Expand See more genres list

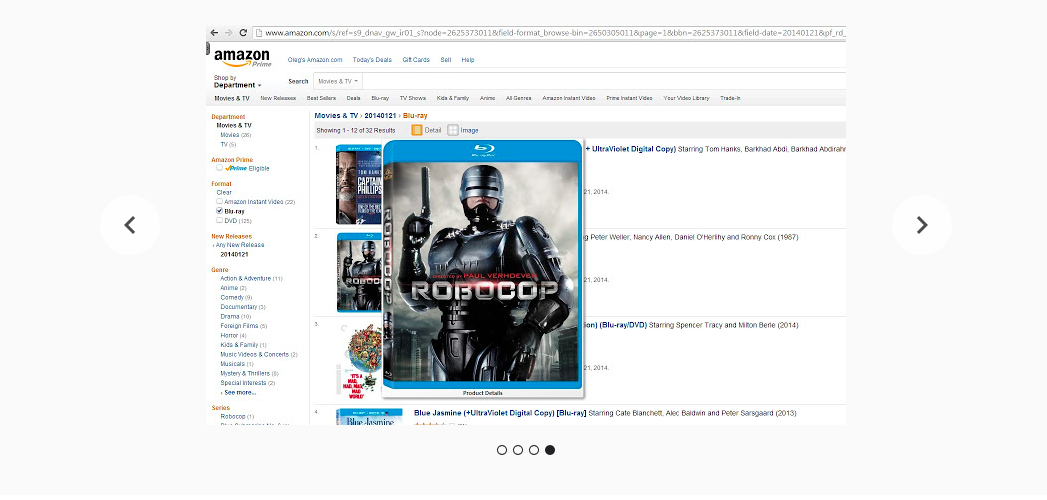[239, 392]
